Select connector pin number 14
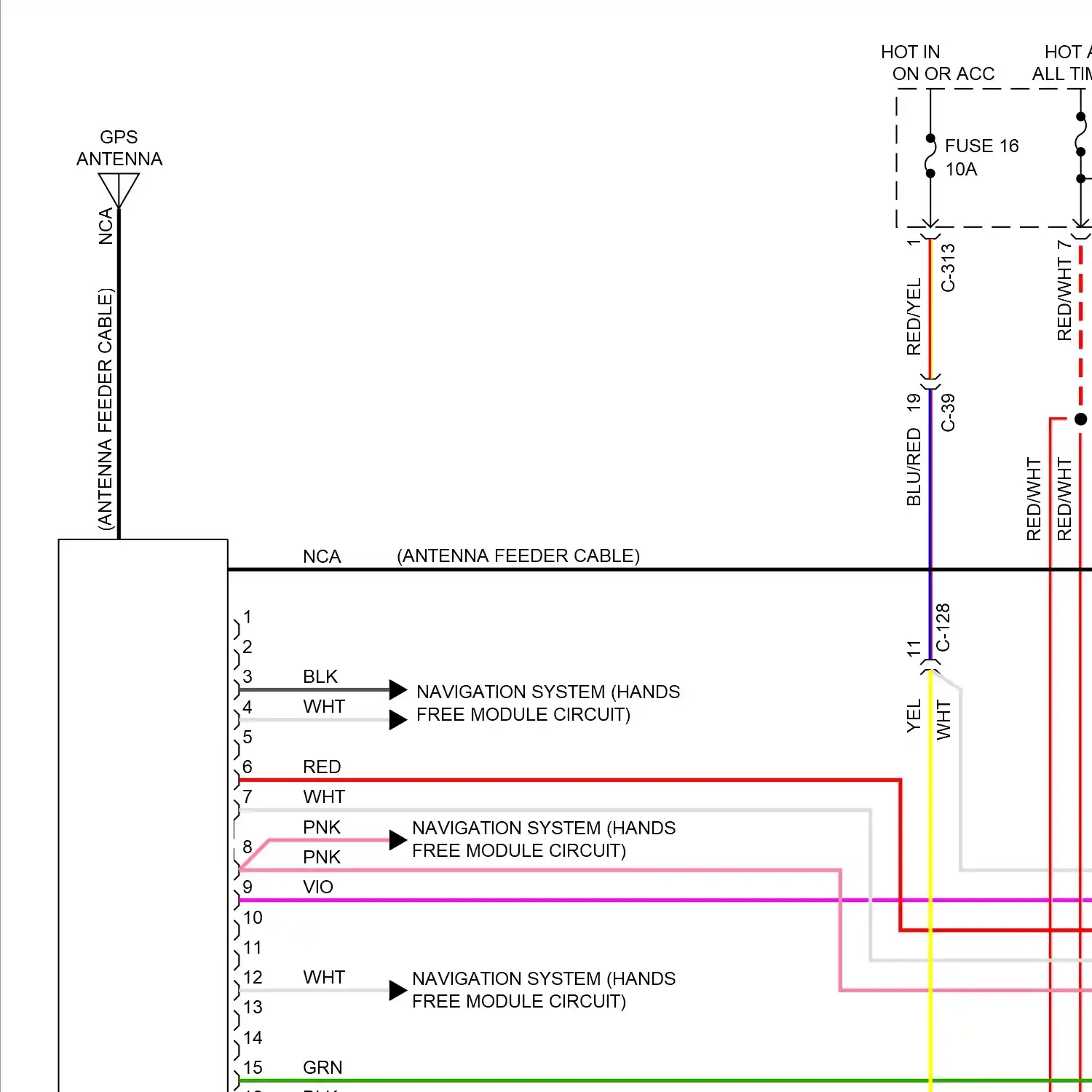1092x1092 pixels. 253,1038
